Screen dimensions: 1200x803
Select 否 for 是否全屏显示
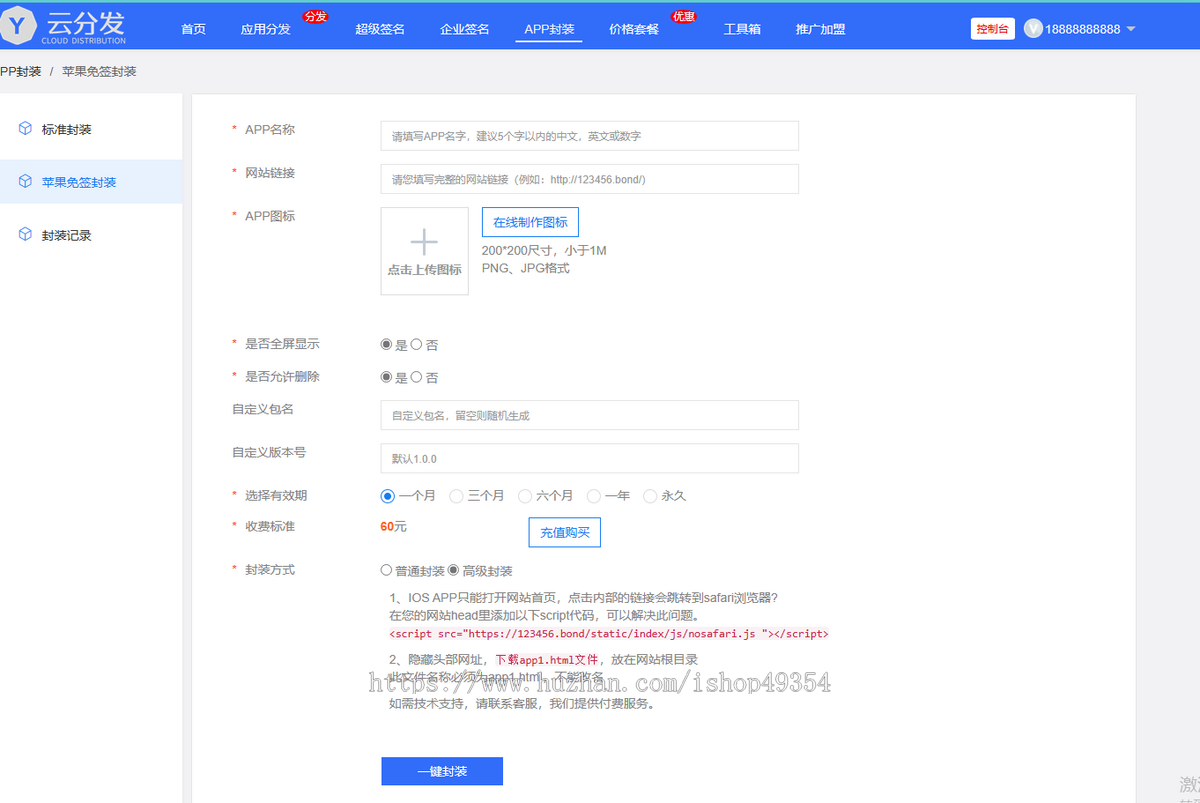(x=416, y=344)
